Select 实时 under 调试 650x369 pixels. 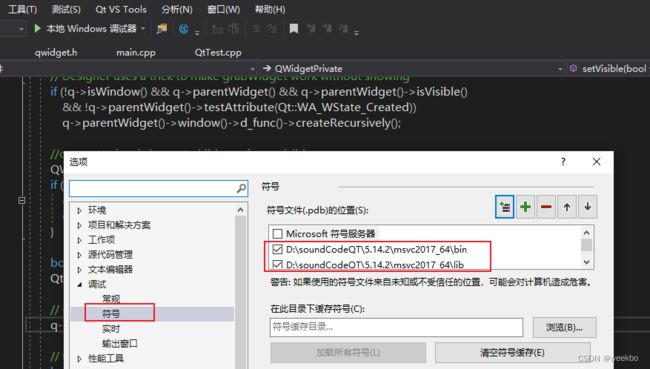pos(111,329)
